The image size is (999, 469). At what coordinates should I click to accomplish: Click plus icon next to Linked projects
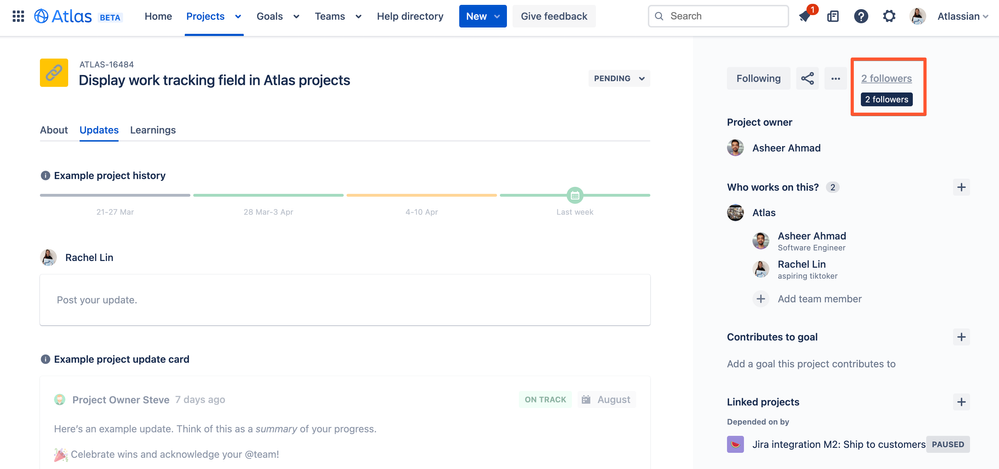[961, 402]
